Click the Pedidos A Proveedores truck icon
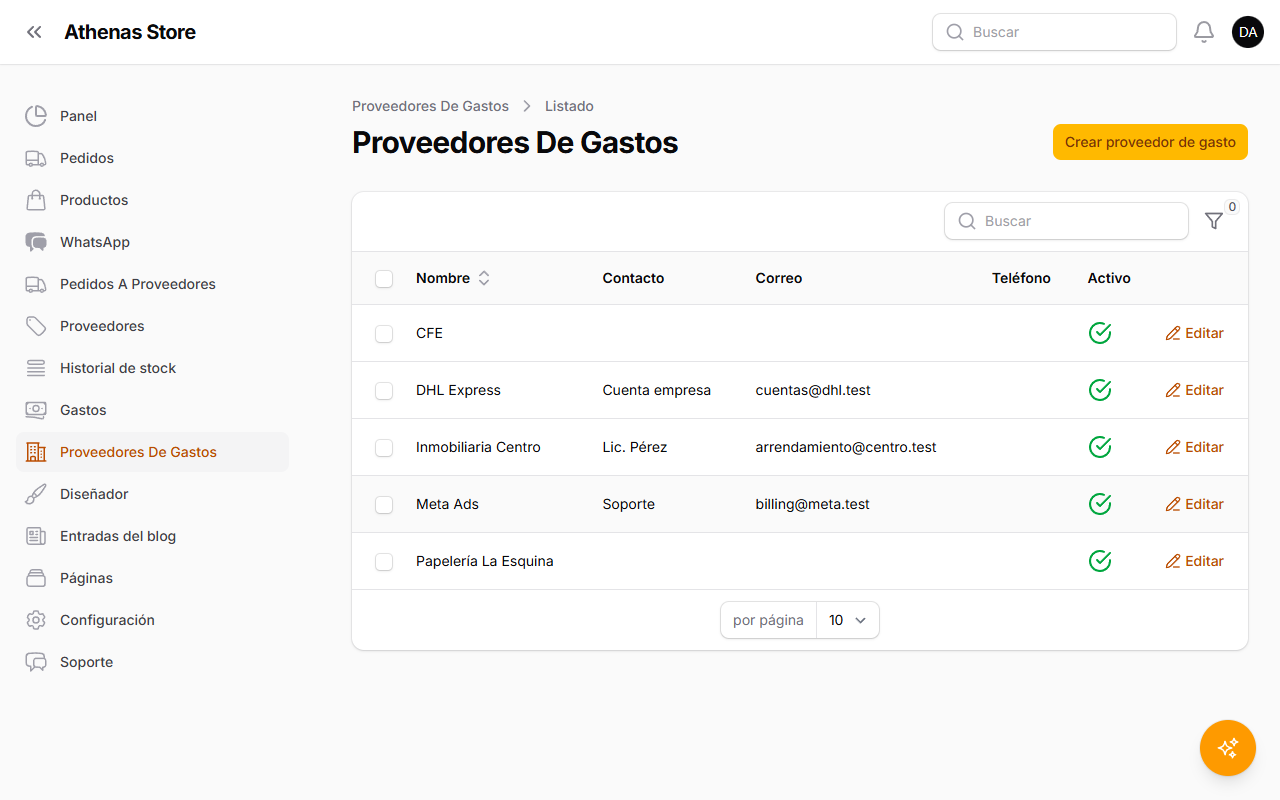 coord(36,284)
